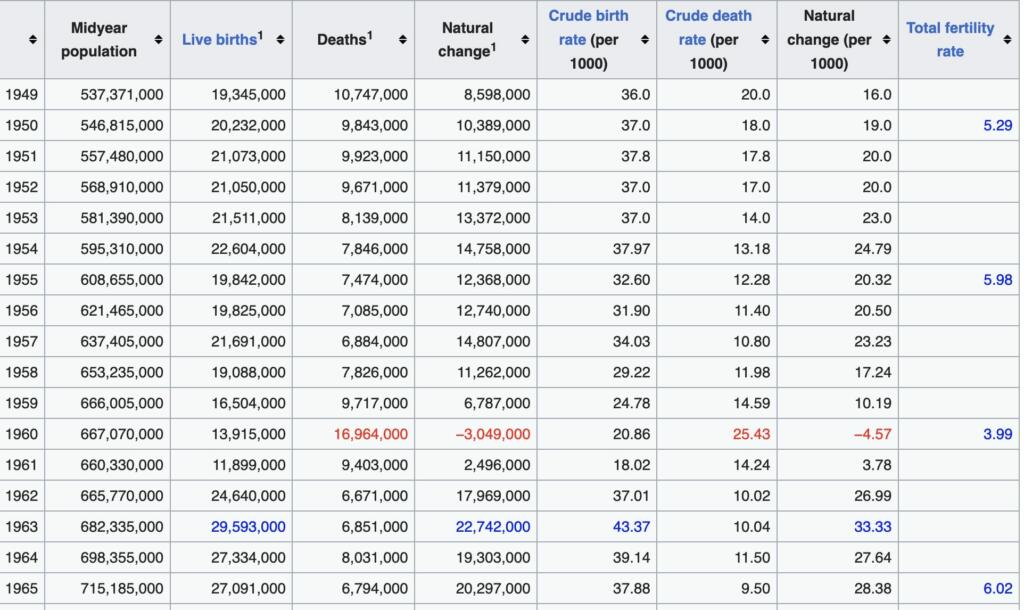Click sort arrows in Midyear population header
This screenshot has width=1024, height=610.
click(158, 40)
